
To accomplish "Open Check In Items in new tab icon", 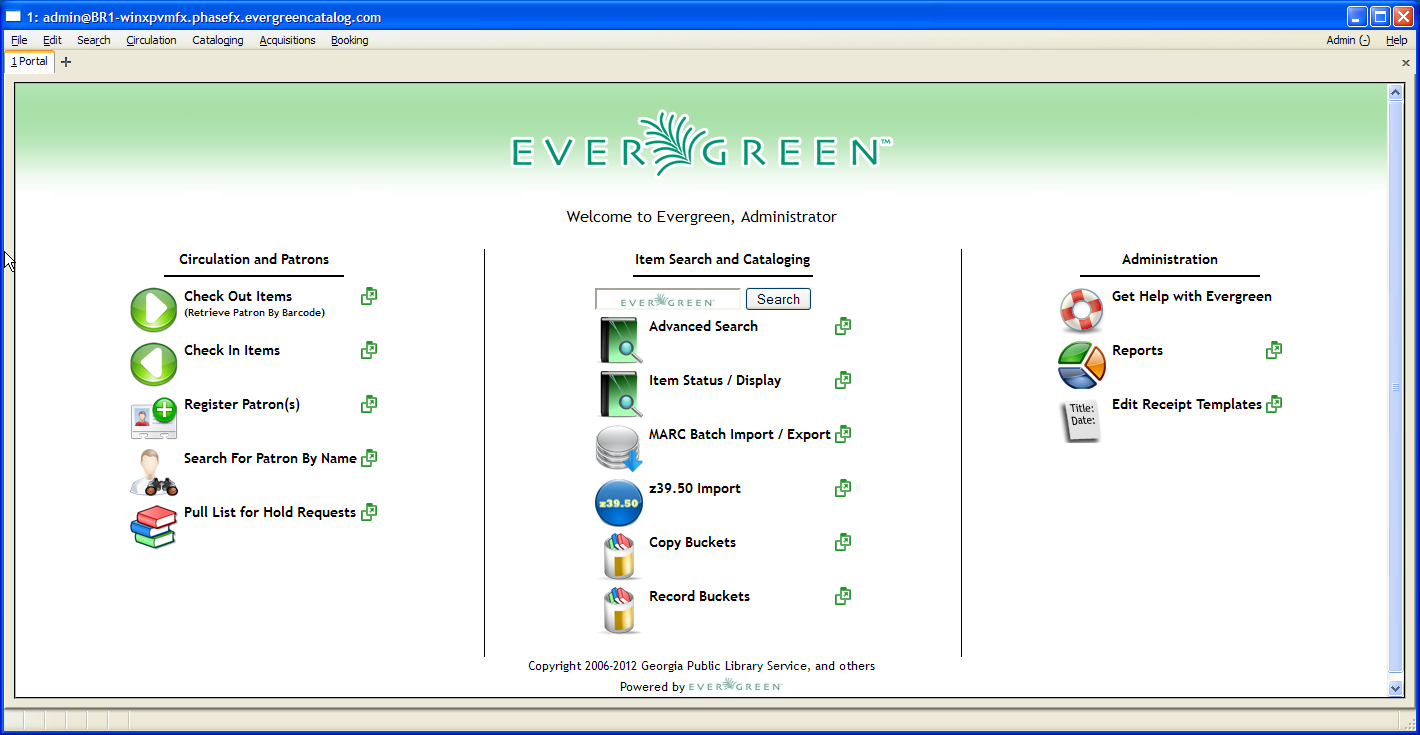I will click(369, 350).
